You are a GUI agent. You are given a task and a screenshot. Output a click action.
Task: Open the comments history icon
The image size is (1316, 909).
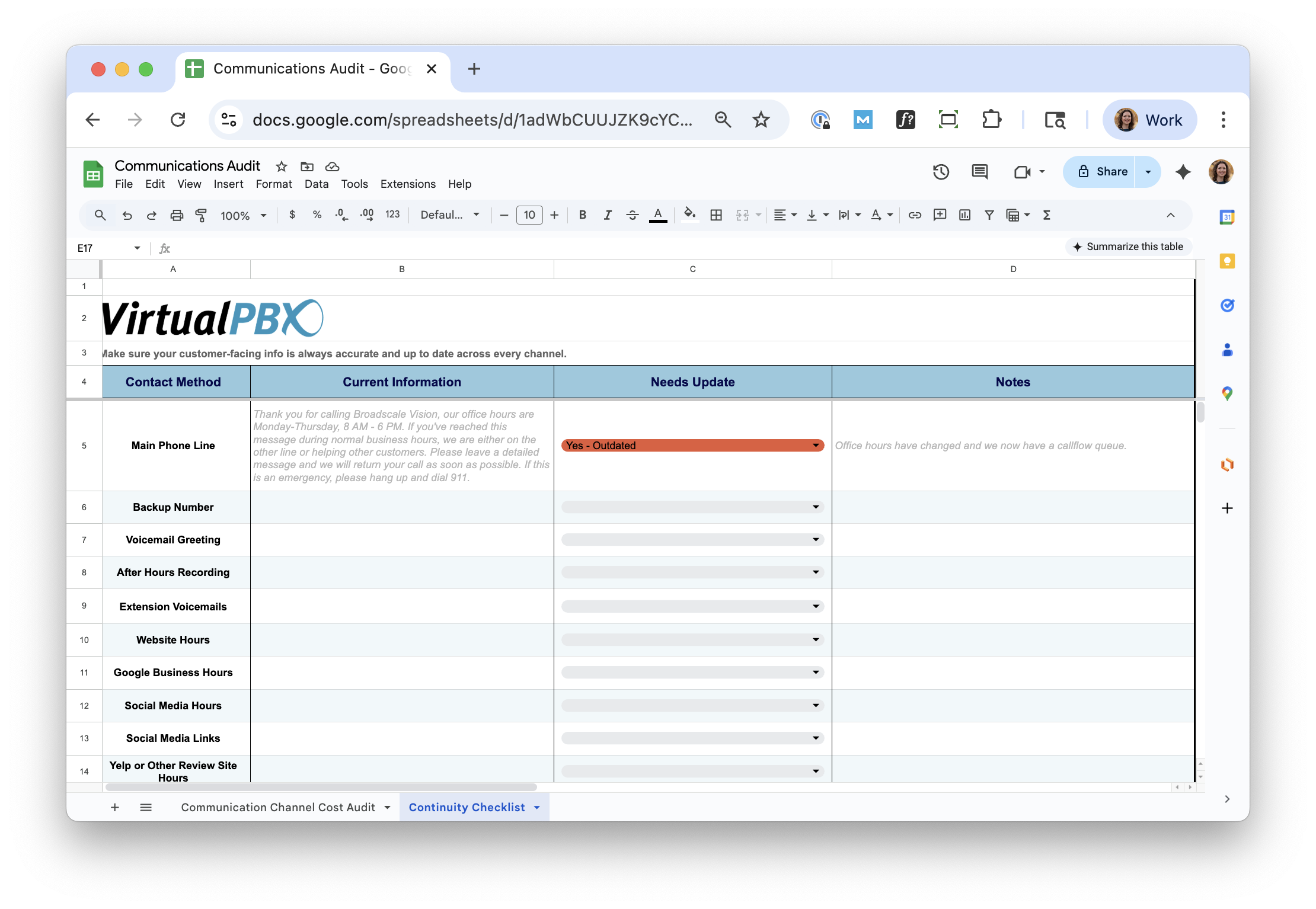click(x=979, y=172)
